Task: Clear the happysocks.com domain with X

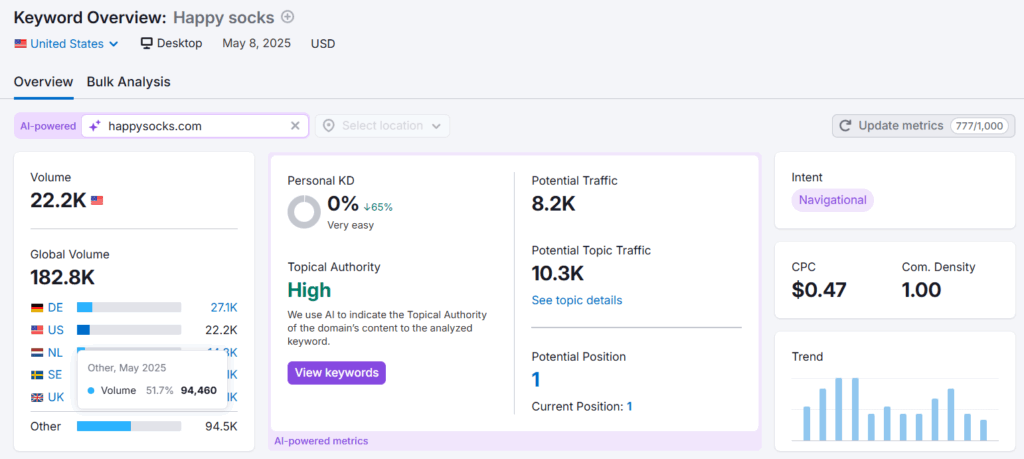Action: 295,126
